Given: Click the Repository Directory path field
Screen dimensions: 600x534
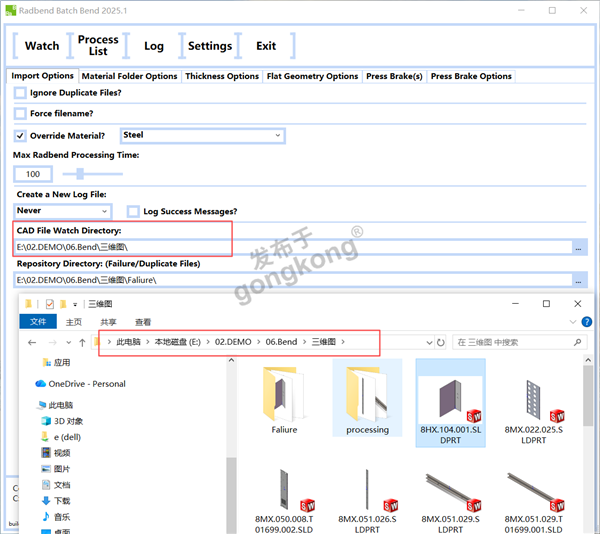Looking at the screenshot, I should (x=293, y=280).
